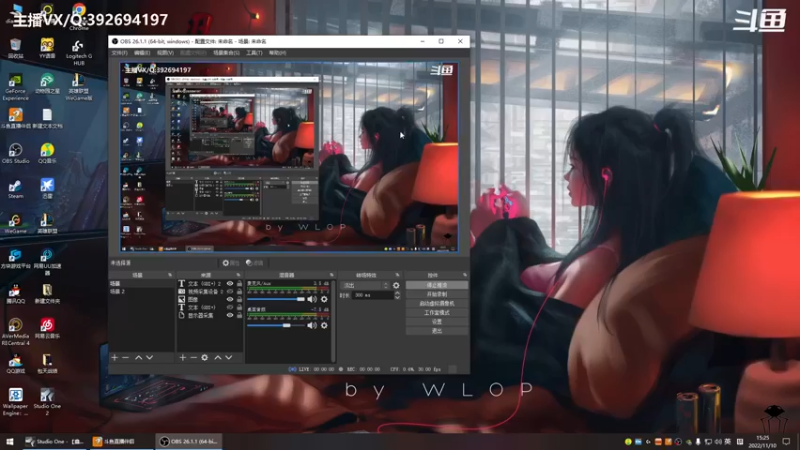
Task: Mute the 麦克风/Aux speaker icon
Action: (312, 299)
